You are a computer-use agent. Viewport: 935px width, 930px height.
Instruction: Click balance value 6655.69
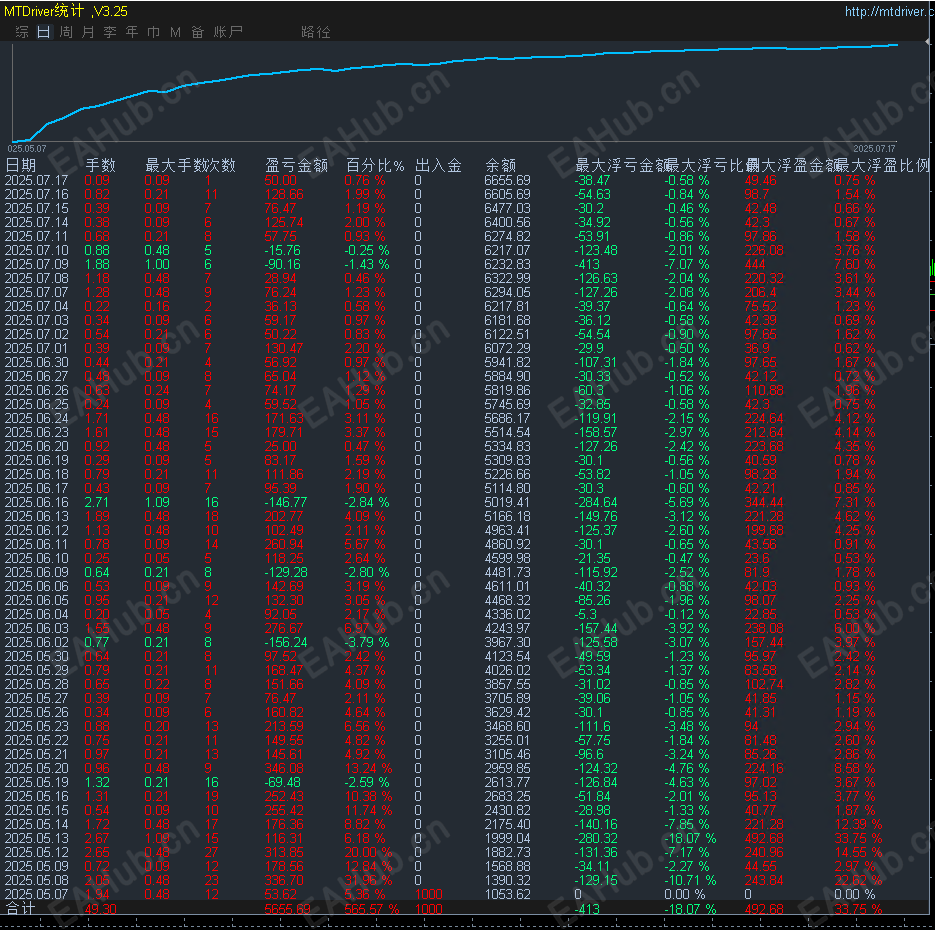coord(507,180)
